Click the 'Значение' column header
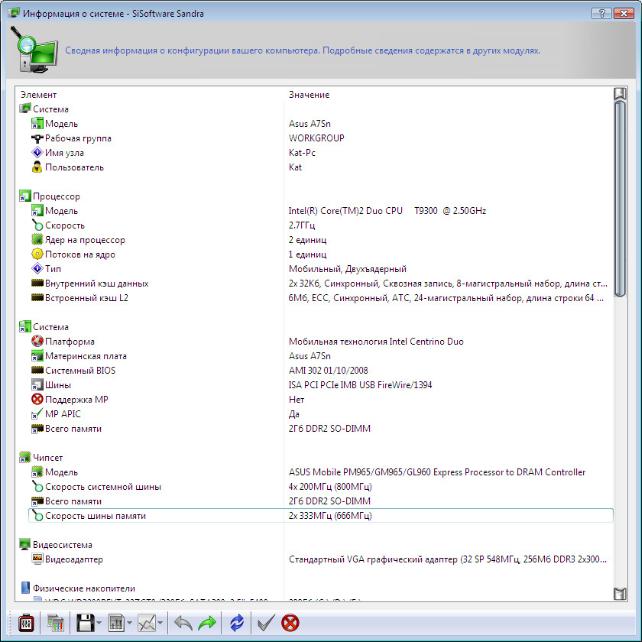This screenshot has height=642, width=642. point(309,95)
